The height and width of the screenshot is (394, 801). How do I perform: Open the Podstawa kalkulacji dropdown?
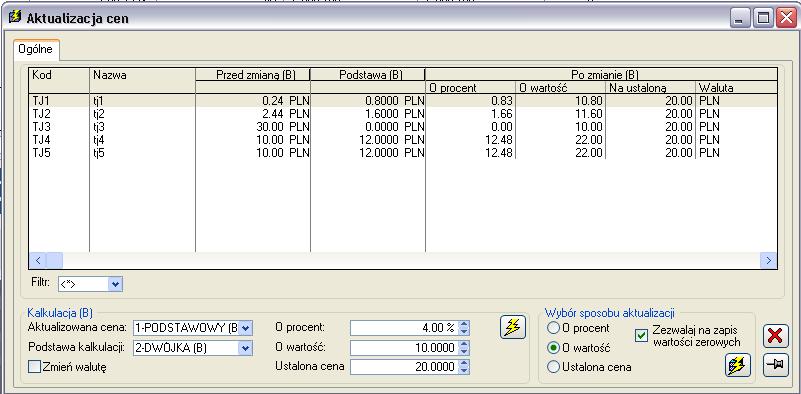pyautogui.click(x=246, y=348)
